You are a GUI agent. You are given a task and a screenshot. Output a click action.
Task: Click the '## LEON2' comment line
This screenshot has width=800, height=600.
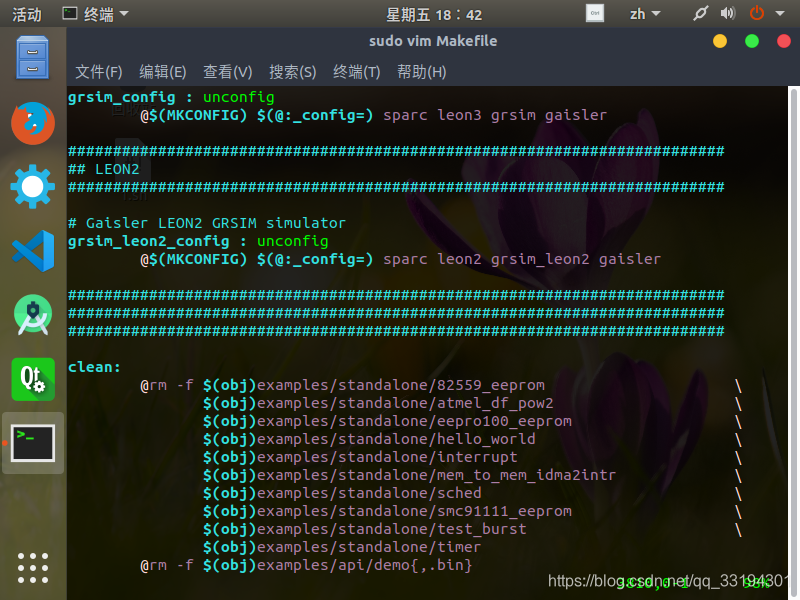pyautogui.click(x=104, y=169)
